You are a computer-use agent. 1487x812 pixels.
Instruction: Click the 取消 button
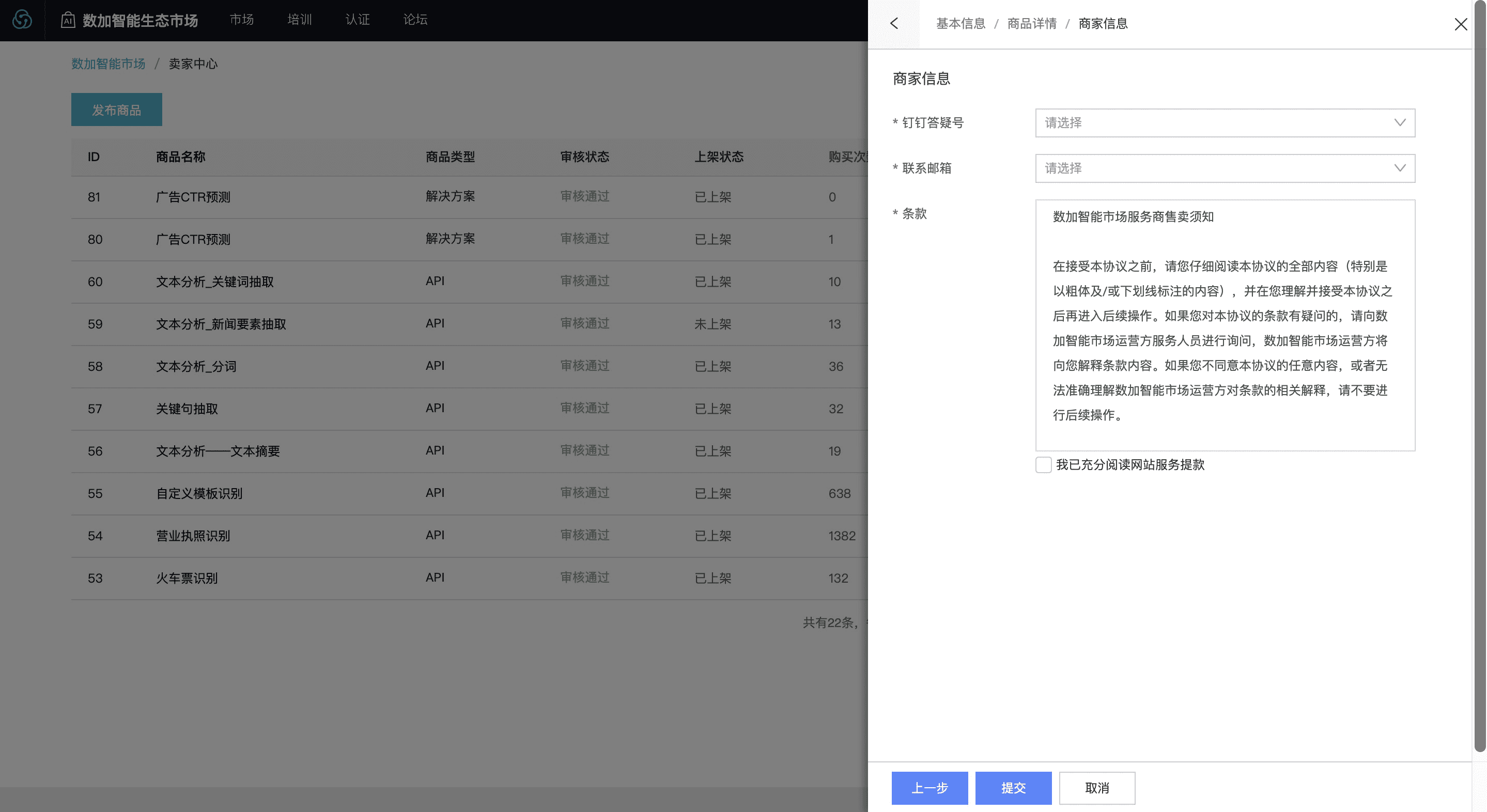(1097, 788)
